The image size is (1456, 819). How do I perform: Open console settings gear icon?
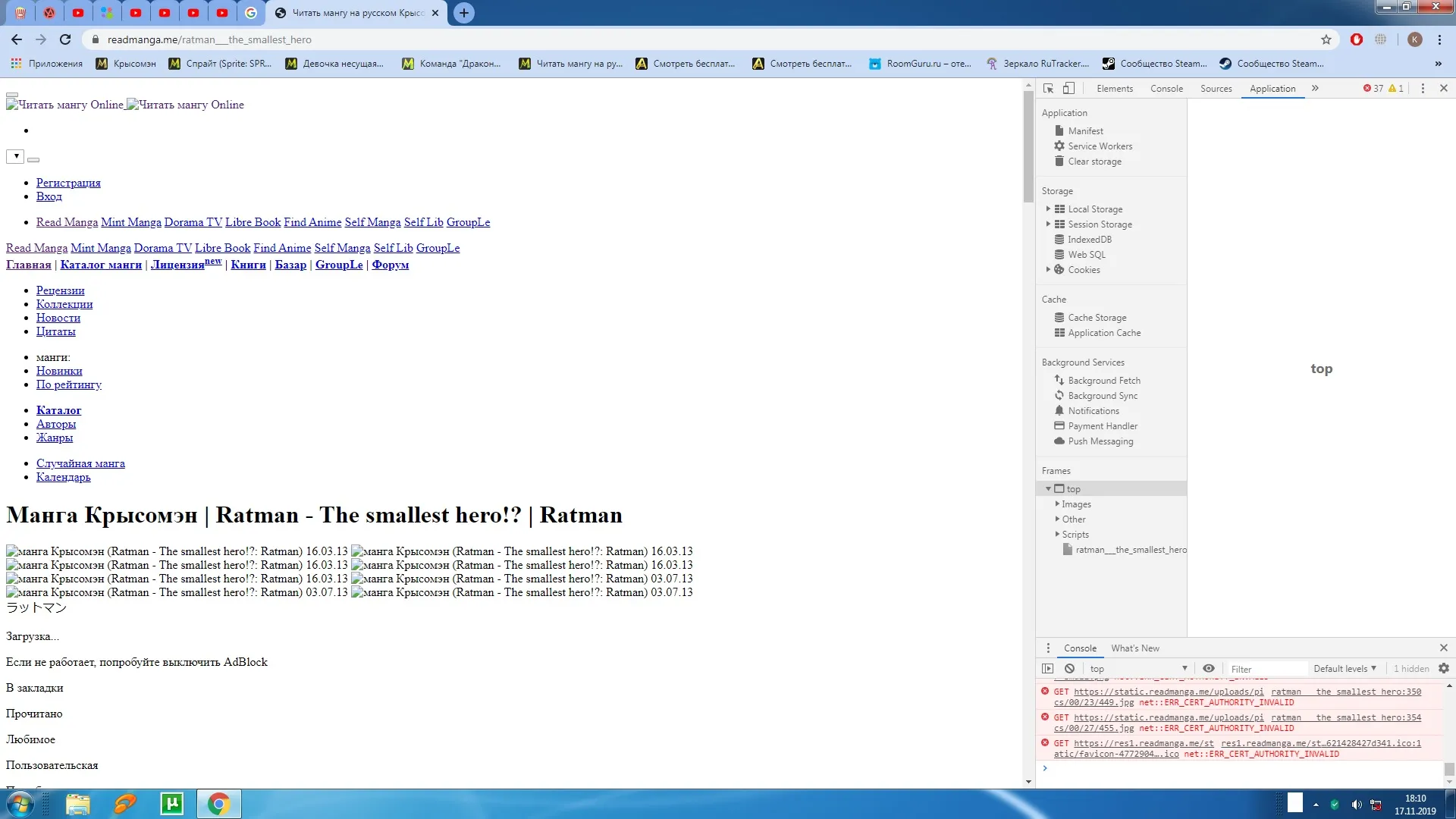coord(1443,669)
